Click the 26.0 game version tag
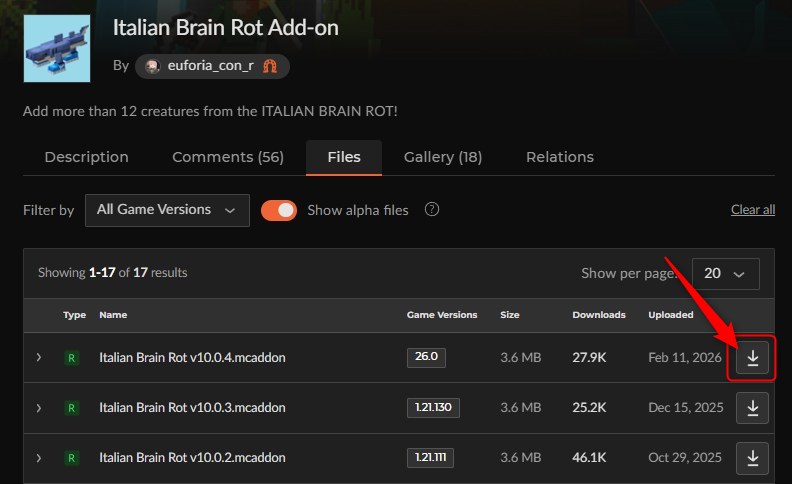This screenshot has width=792, height=484. coord(426,357)
